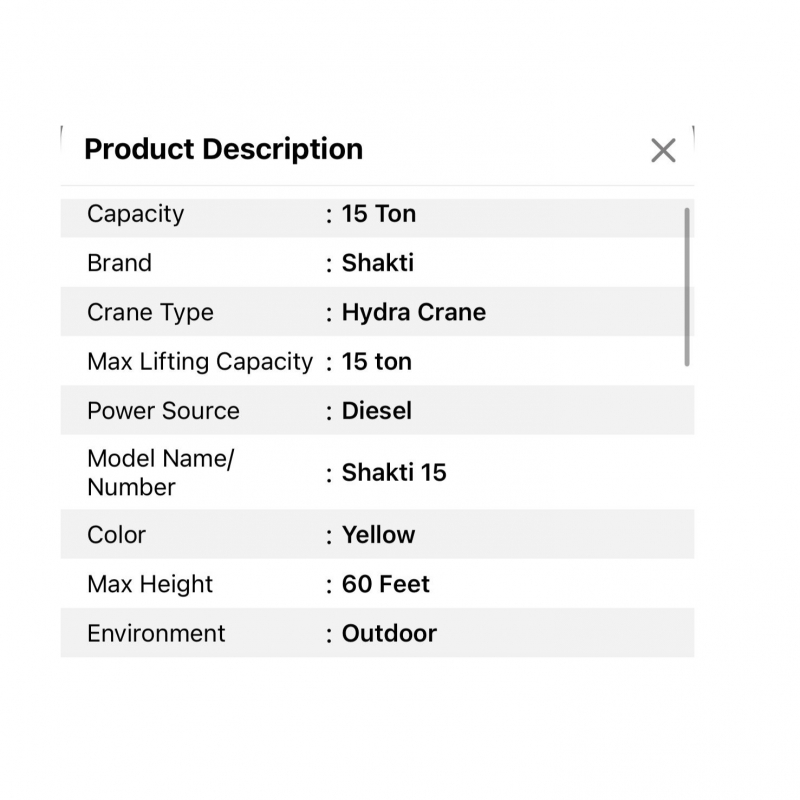Select the Capacity label

coord(135,214)
